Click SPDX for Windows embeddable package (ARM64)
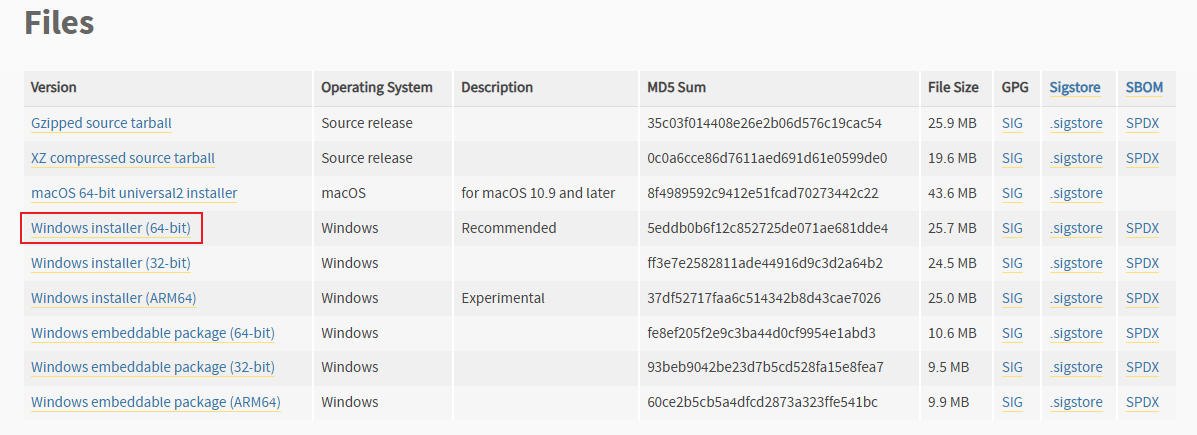Viewport: 1197px width, 435px height. (x=1142, y=402)
